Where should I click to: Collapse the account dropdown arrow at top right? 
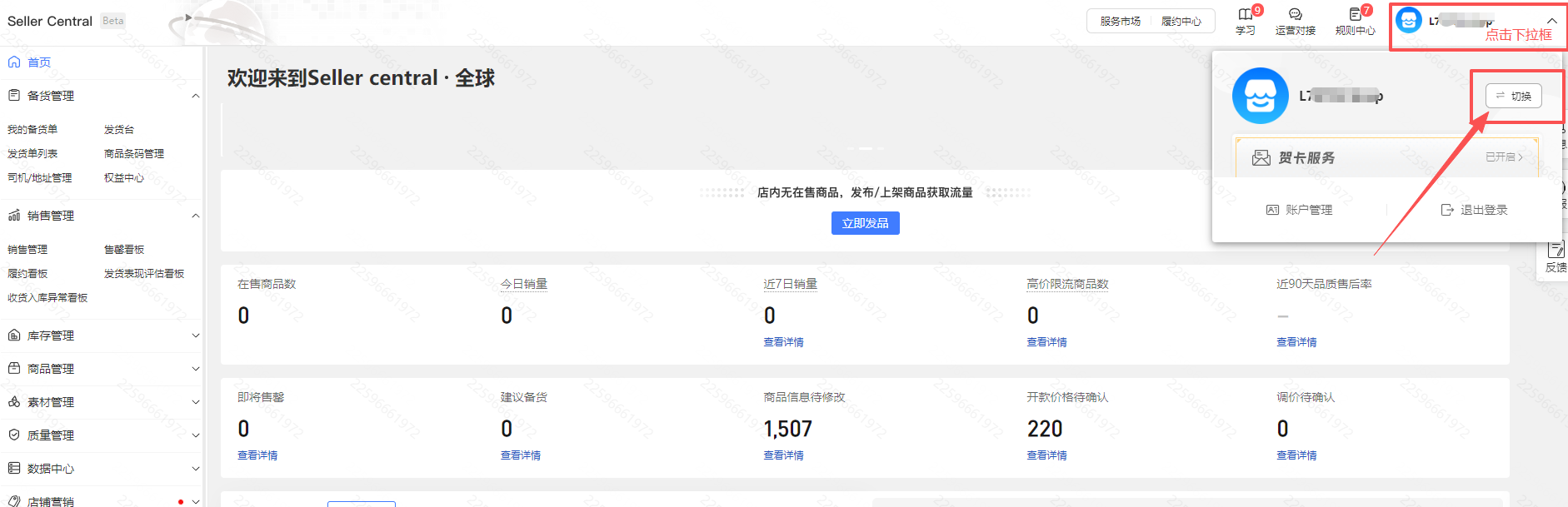1551,21
